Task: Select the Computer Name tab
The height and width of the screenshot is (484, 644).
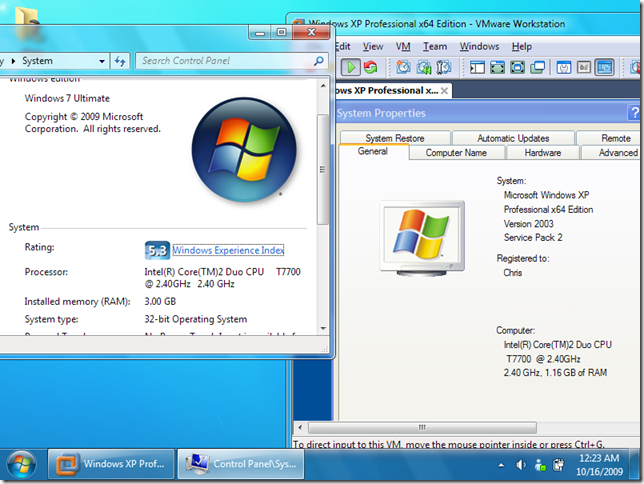Action: pos(456,153)
